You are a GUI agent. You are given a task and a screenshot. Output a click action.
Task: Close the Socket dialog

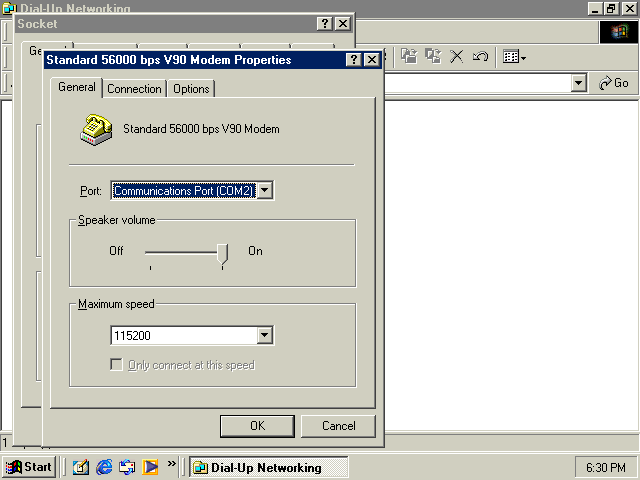coord(343,24)
